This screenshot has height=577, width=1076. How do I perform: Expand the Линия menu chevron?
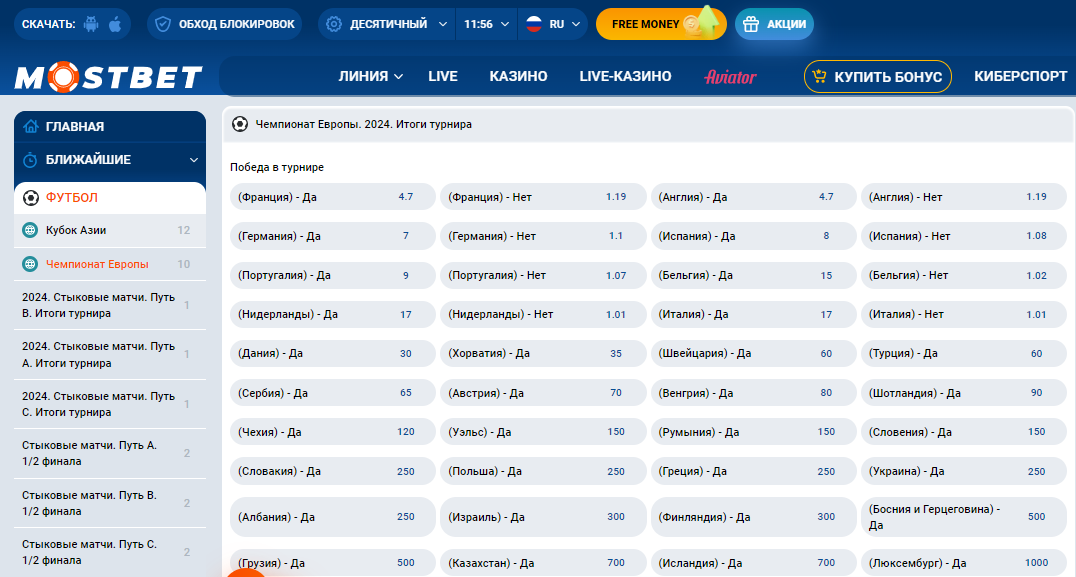click(399, 77)
